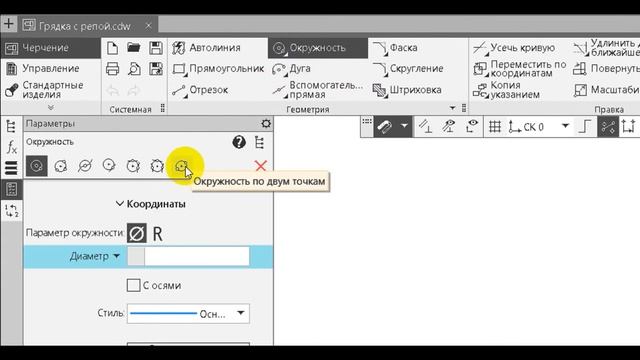Select Удлинить до ближайшего tool
The height and width of the screenshot is (360, 640).
[606, 48]
